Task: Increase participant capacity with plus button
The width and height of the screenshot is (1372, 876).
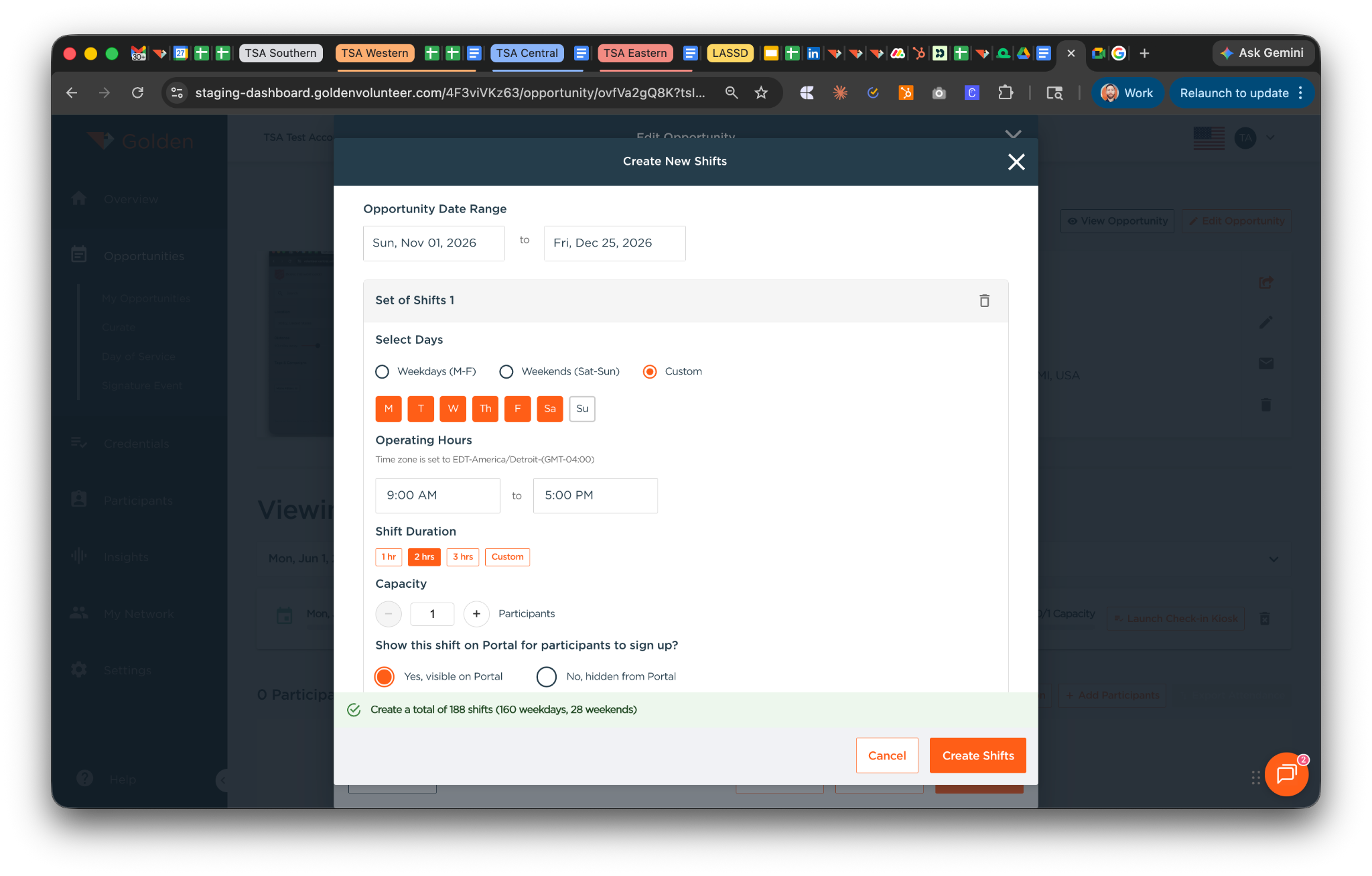Action: pyautogui.click(x=476, y=614)
